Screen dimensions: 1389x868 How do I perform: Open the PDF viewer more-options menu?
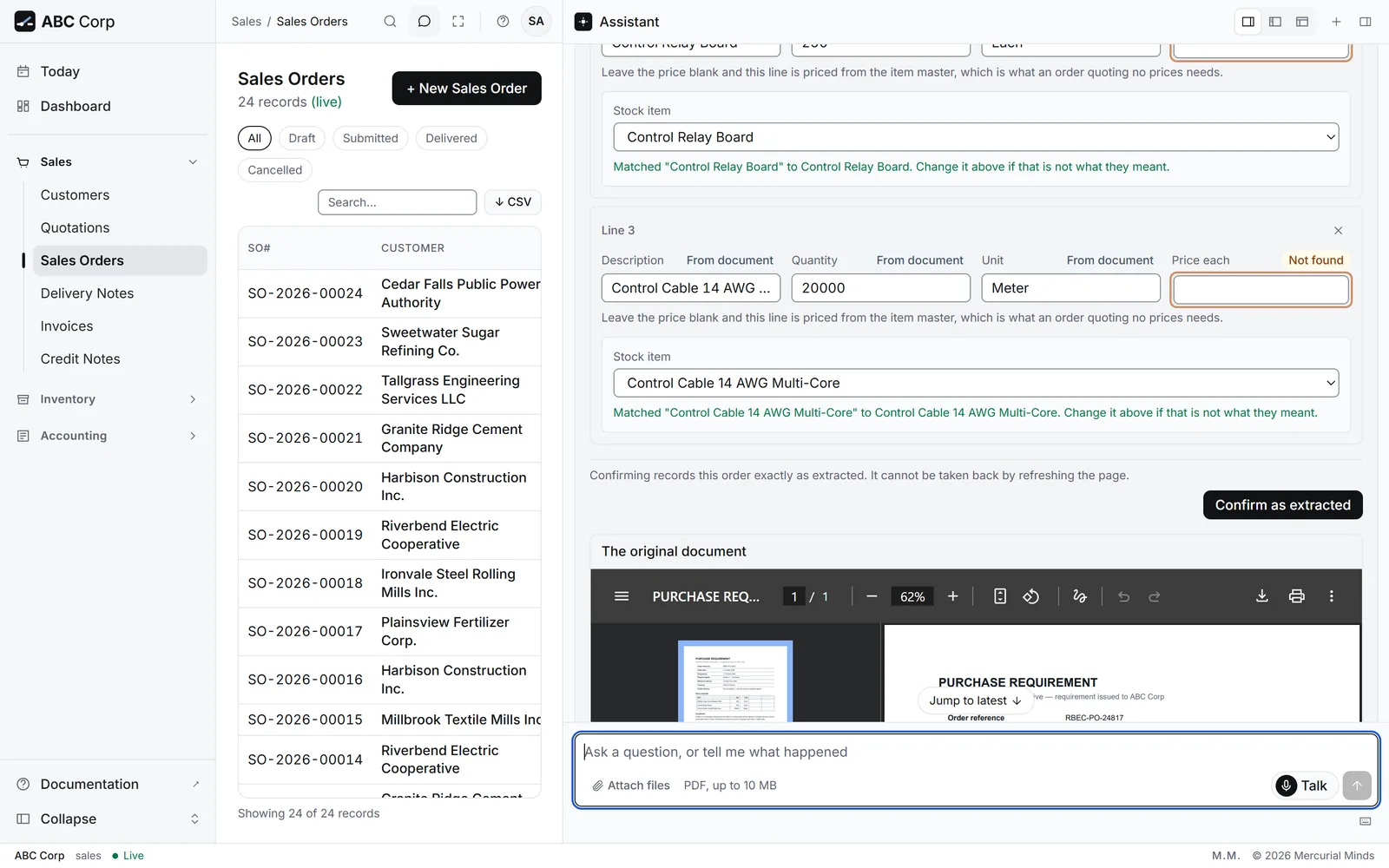1331,596
